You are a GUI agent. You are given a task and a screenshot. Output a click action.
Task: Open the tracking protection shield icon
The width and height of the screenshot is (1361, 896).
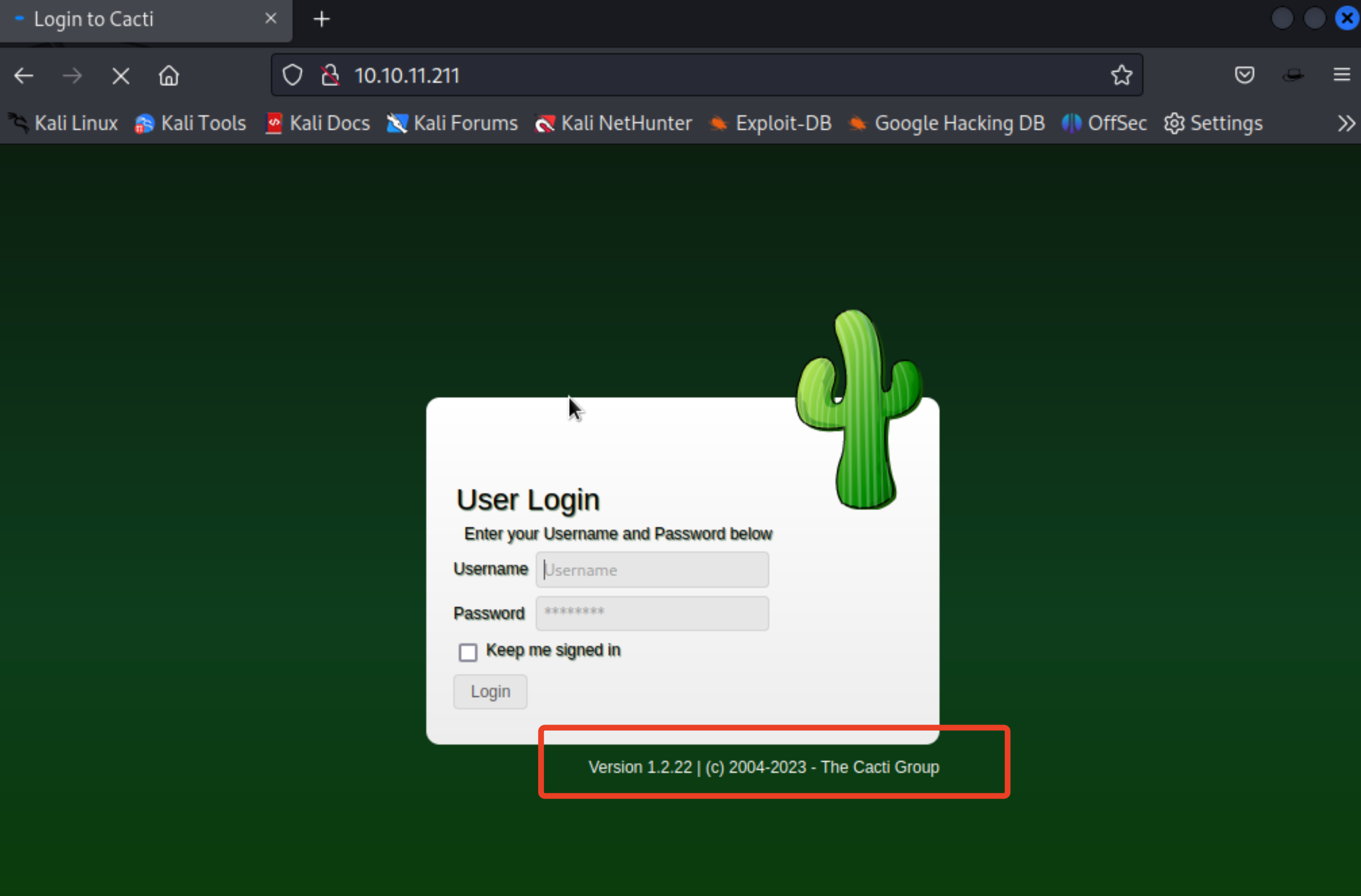coord(292,75)
